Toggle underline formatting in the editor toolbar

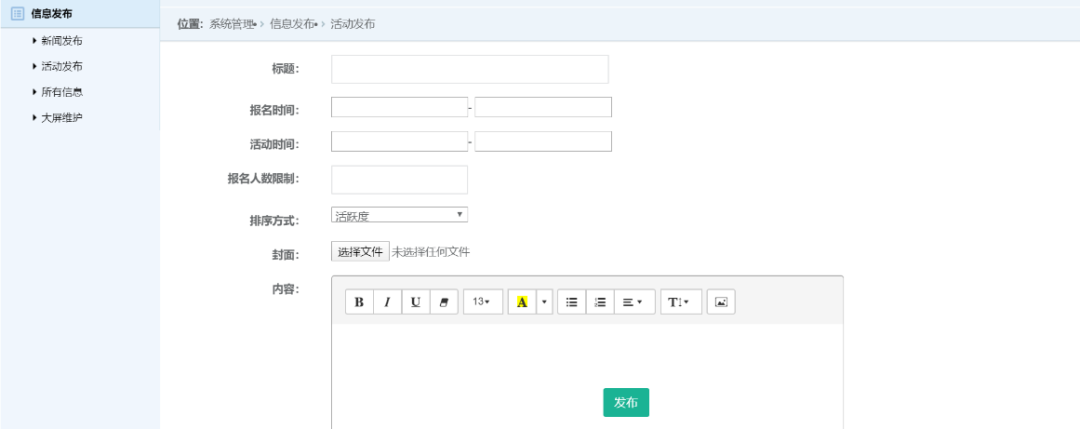(415, 302)
